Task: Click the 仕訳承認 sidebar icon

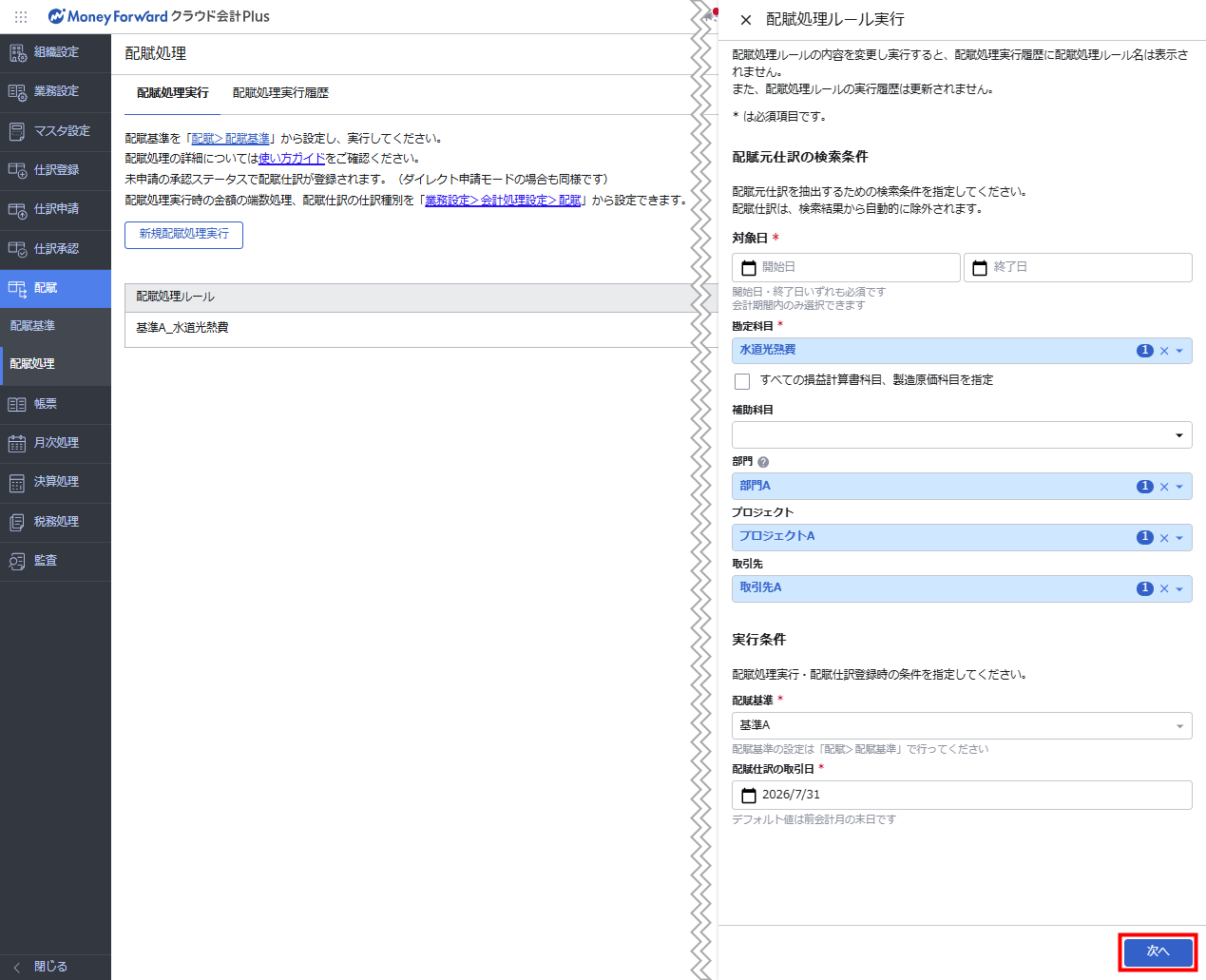Action: [17, 249]
